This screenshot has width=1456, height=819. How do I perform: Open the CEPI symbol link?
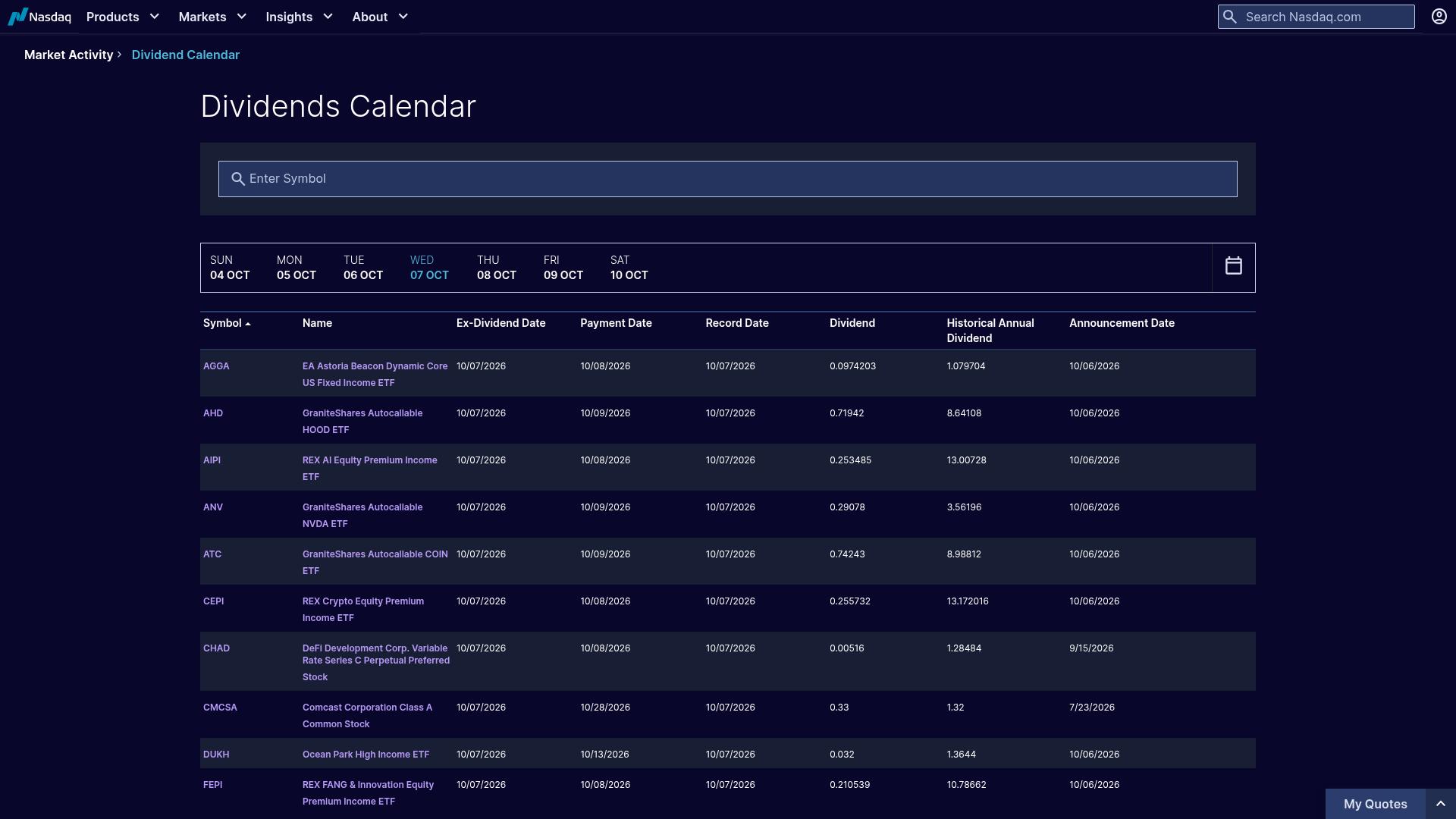[x=213, y=601]
